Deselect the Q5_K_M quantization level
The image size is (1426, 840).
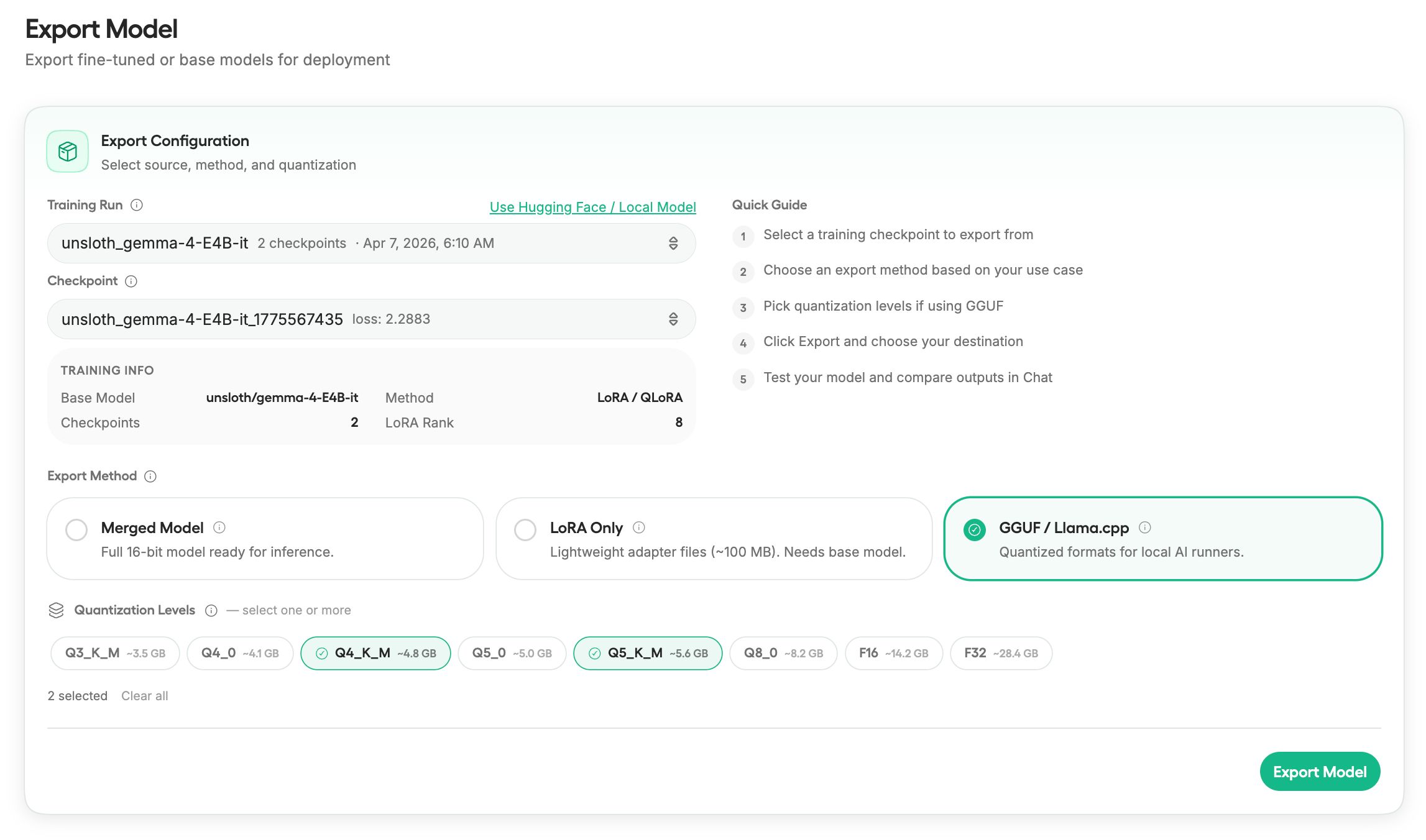648,654
